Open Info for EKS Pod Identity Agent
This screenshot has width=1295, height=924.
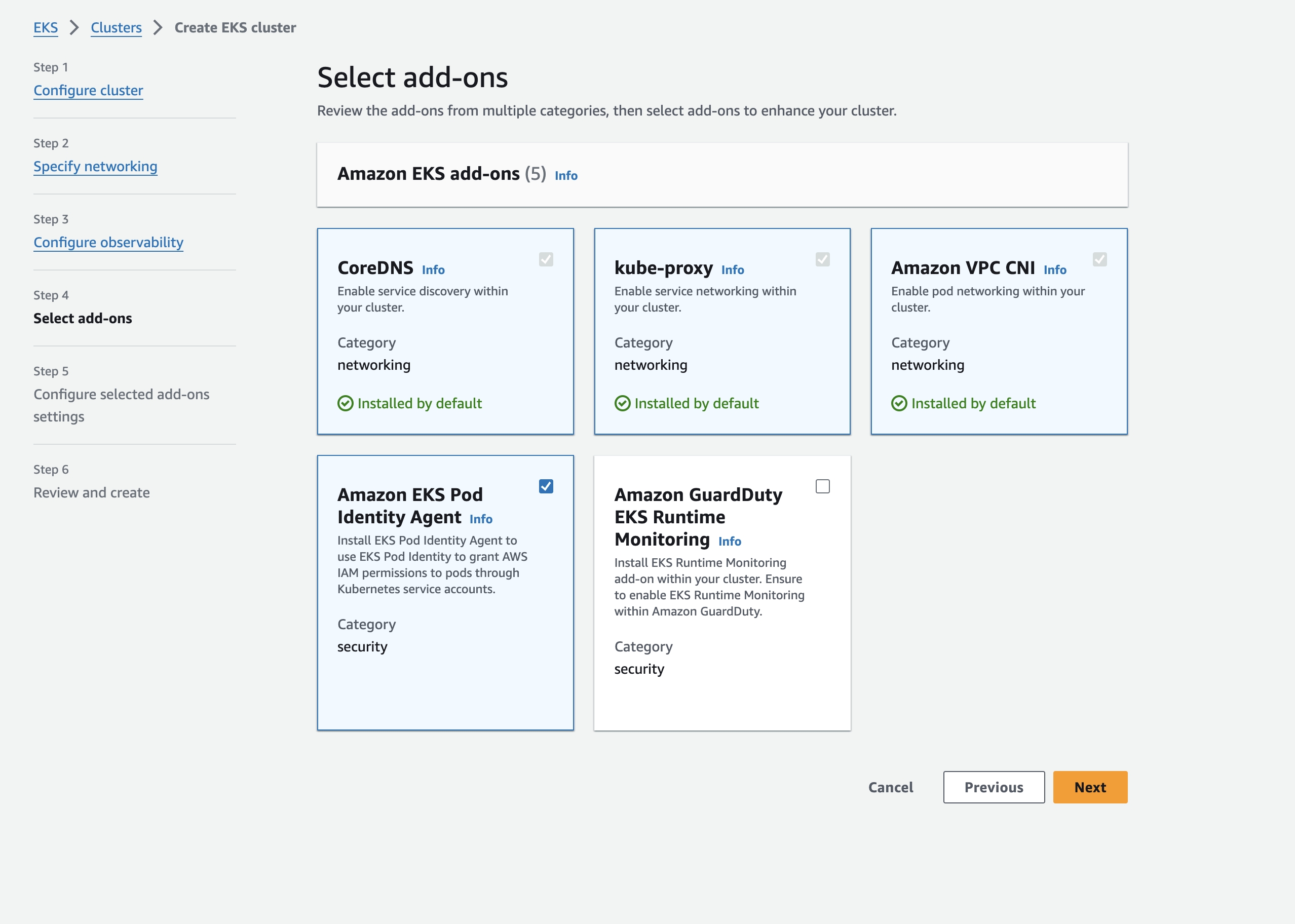[x=481, y=519]
